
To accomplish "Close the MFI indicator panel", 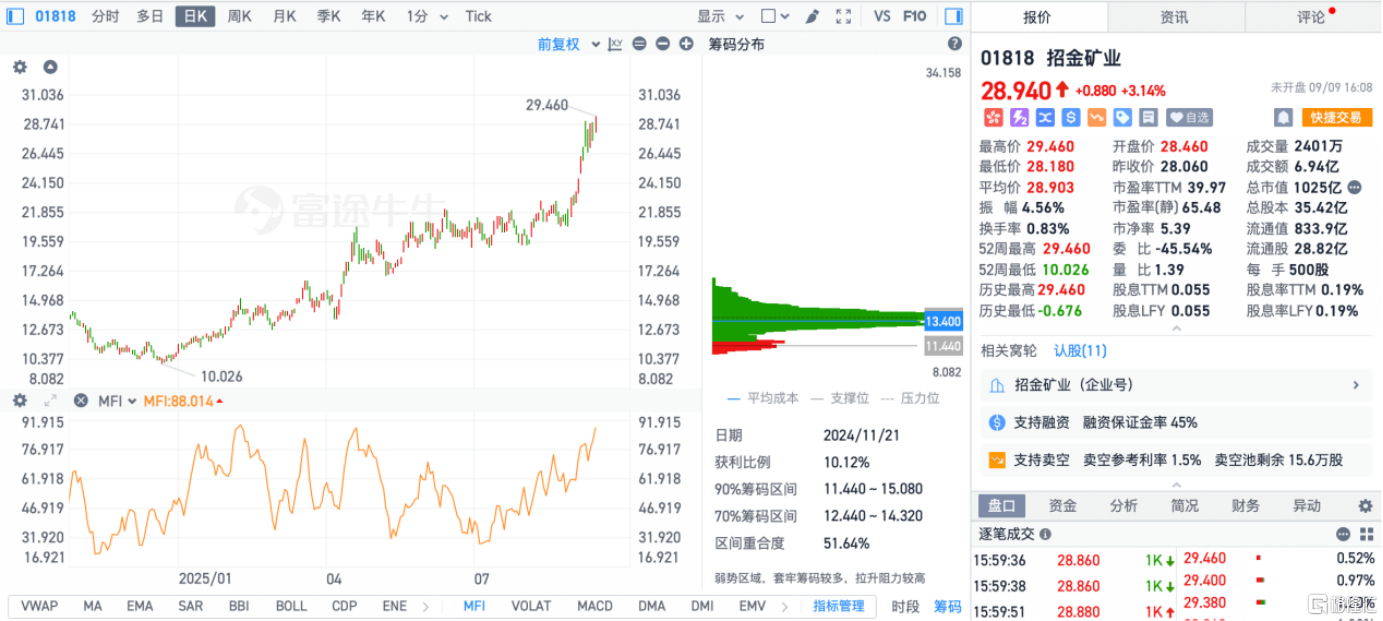I will click(80, 400).
